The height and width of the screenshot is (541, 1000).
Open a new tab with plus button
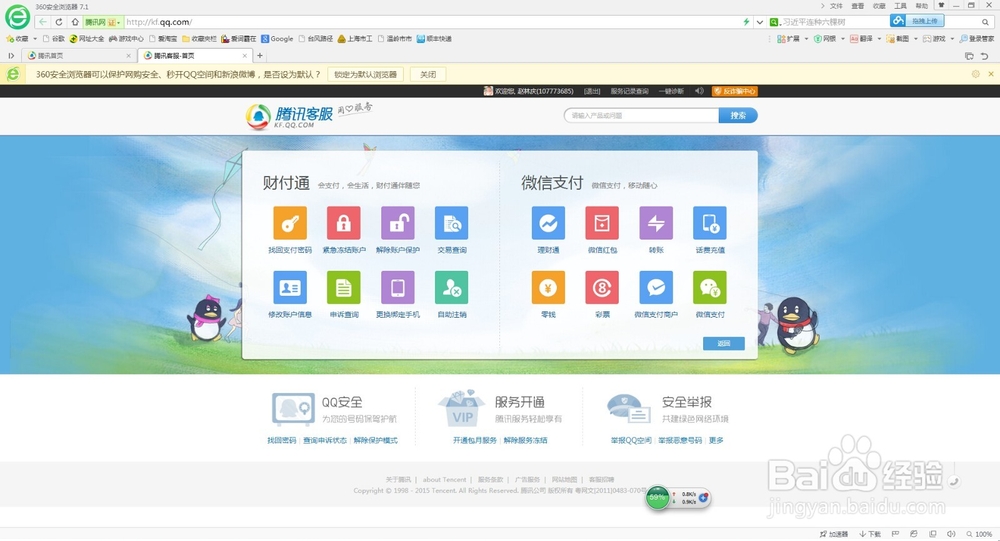tap(260, 56)
